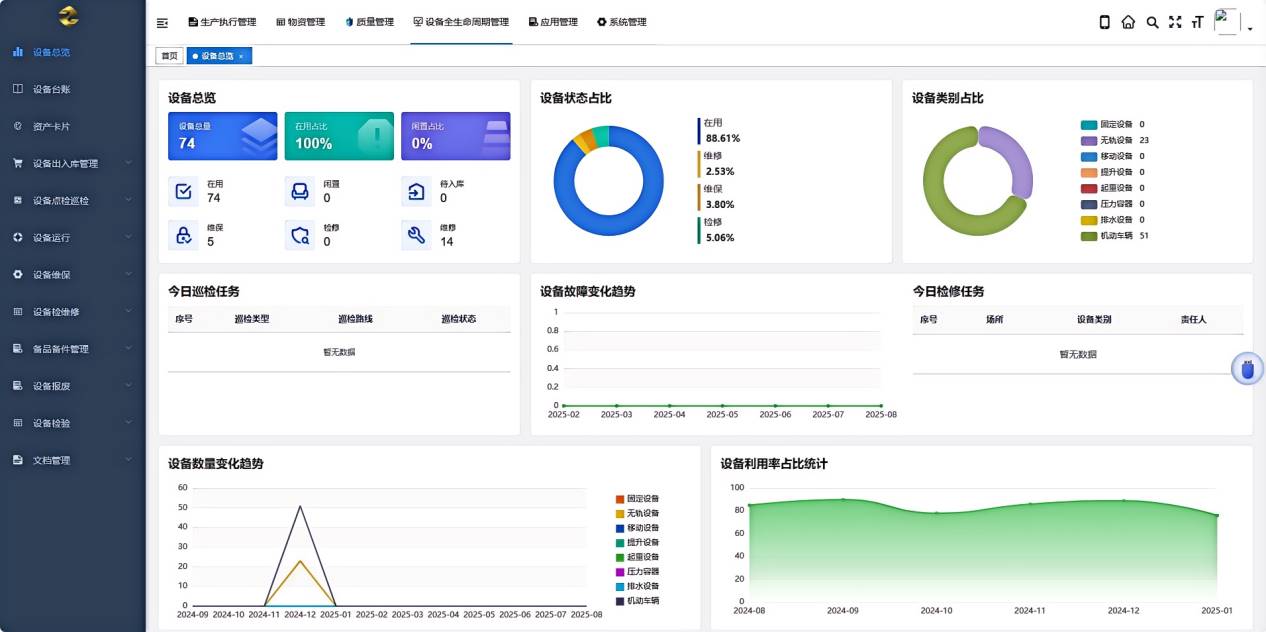Click the home icon in top toolbar

(1128, 22)
